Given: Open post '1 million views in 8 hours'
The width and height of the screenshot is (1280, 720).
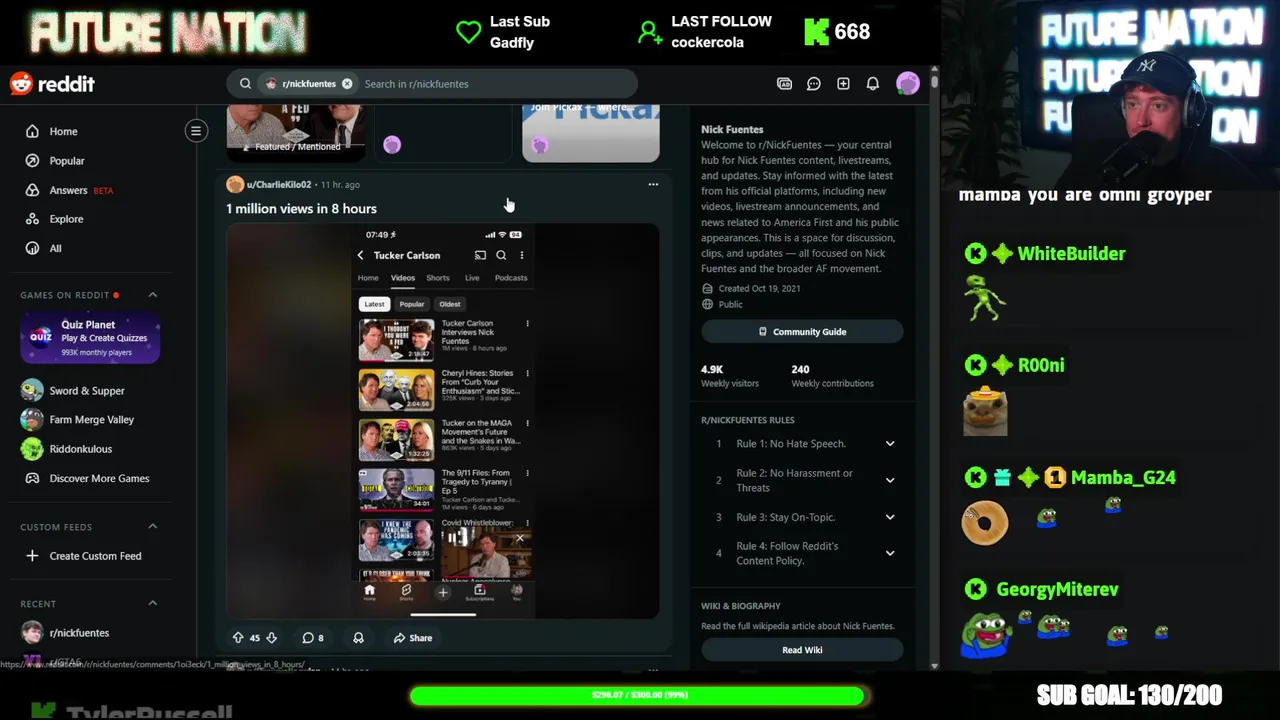Looking at the screenshot, I should coord(301,209).
